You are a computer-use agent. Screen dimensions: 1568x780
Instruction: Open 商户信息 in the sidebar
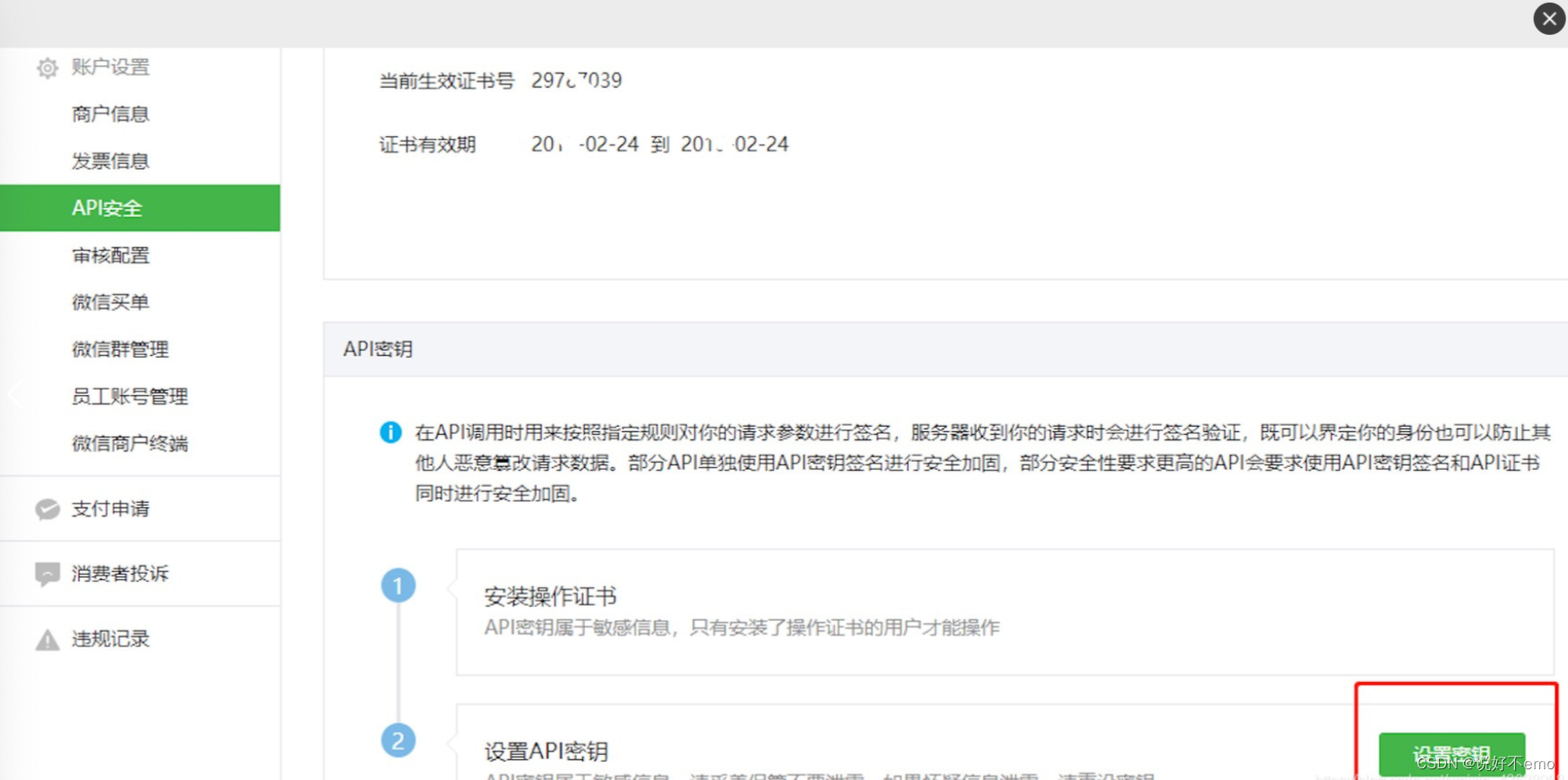pos(110,114)
